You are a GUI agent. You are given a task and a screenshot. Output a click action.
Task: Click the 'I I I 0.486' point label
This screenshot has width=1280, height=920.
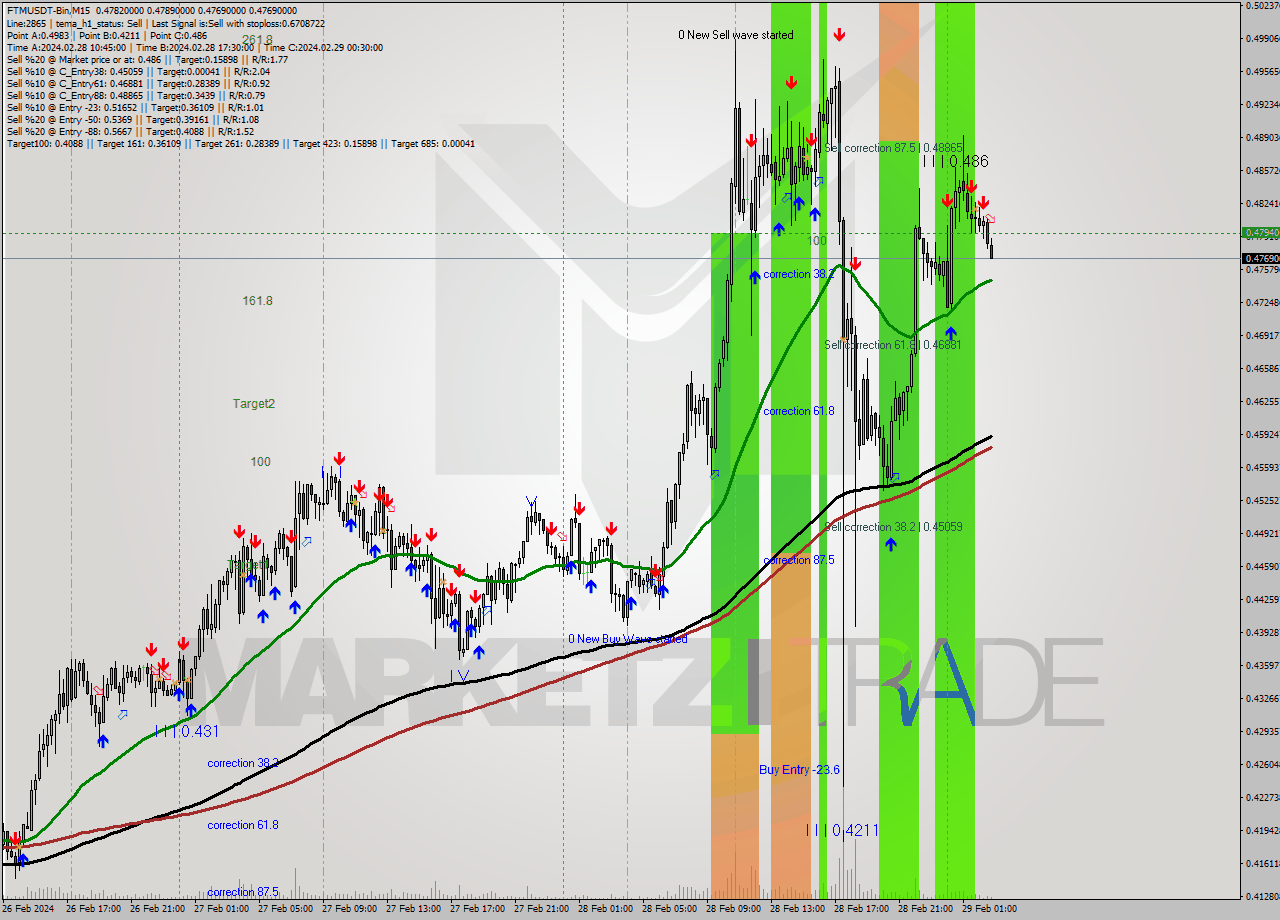pos(955,161)
